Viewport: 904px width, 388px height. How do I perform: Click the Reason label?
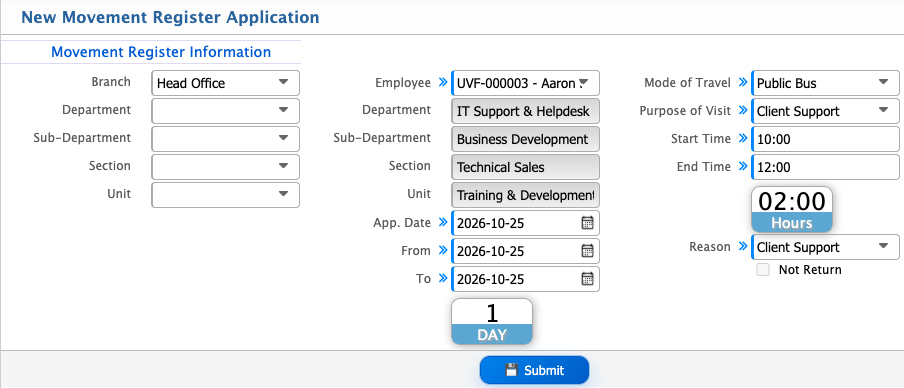pos(710,247)
